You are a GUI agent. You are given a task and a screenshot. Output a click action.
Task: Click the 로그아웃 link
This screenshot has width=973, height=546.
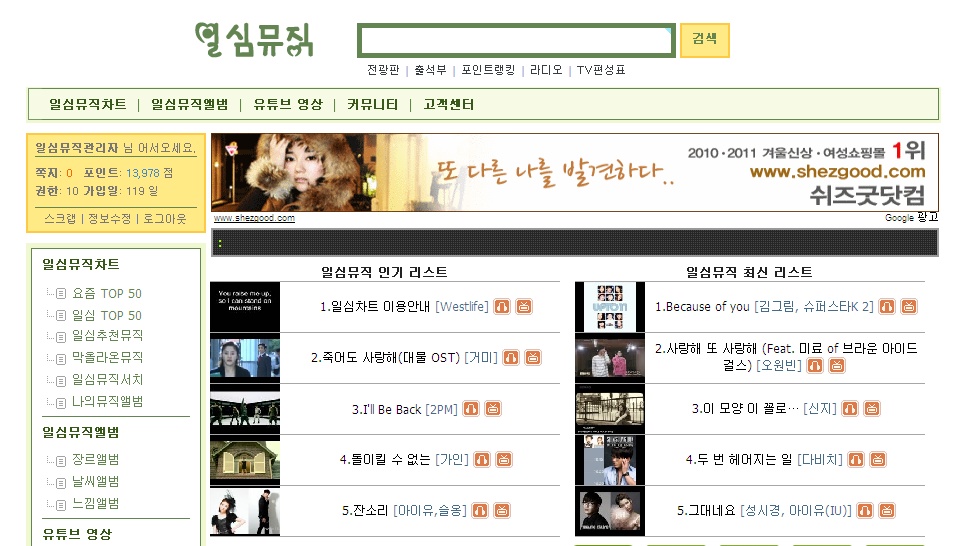[165, 219]
